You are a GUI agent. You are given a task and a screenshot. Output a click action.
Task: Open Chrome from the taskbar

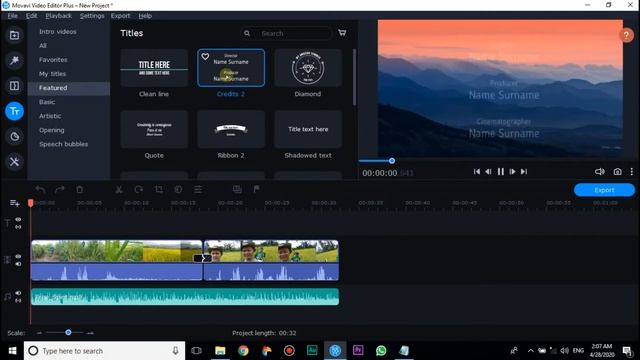pos(243,351)
